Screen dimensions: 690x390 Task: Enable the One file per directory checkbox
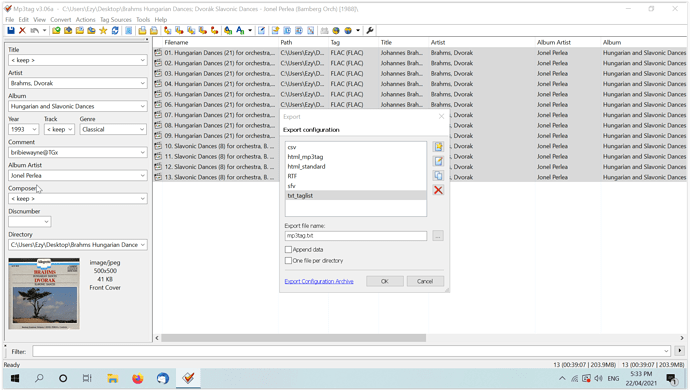[x=288, y=261]
